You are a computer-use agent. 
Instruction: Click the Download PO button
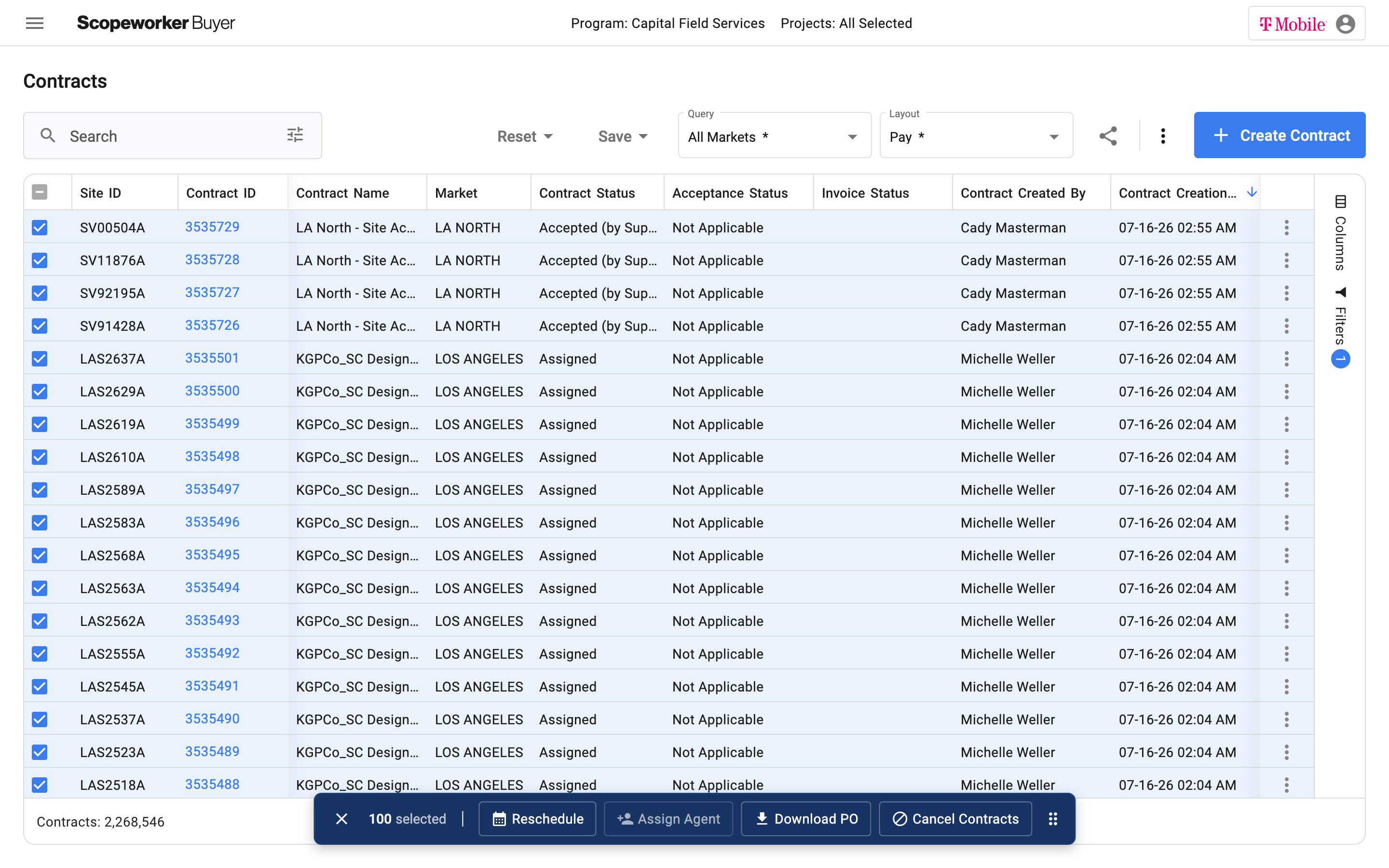(x=806, y=819)
